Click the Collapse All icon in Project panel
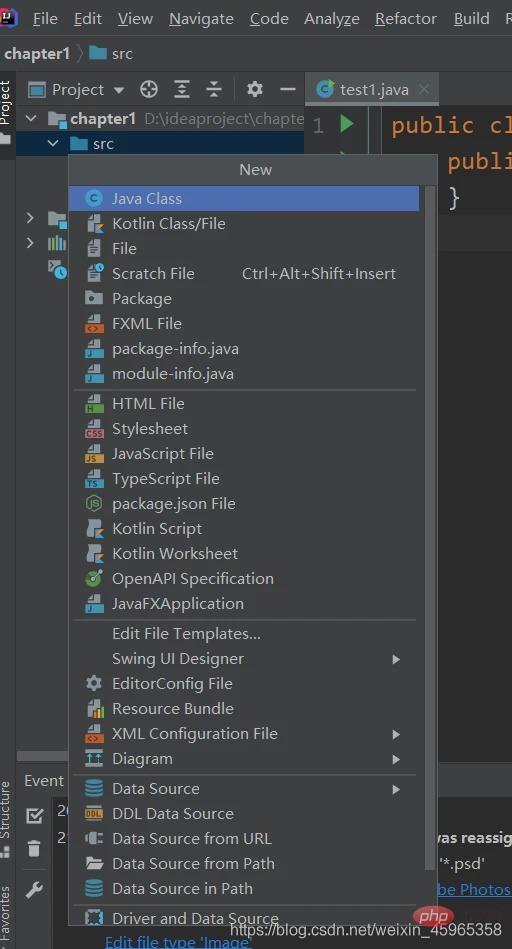The image size is (512, 949). point(214,90)
